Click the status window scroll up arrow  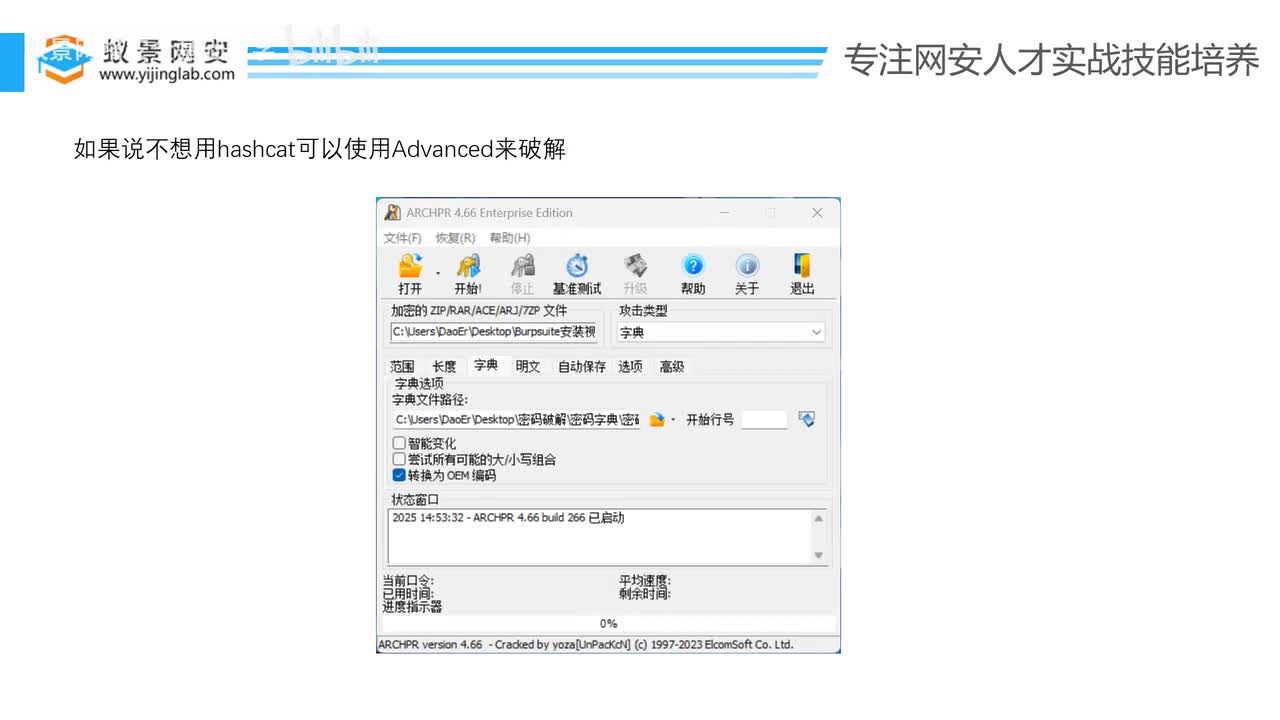[x=818, y=519]
